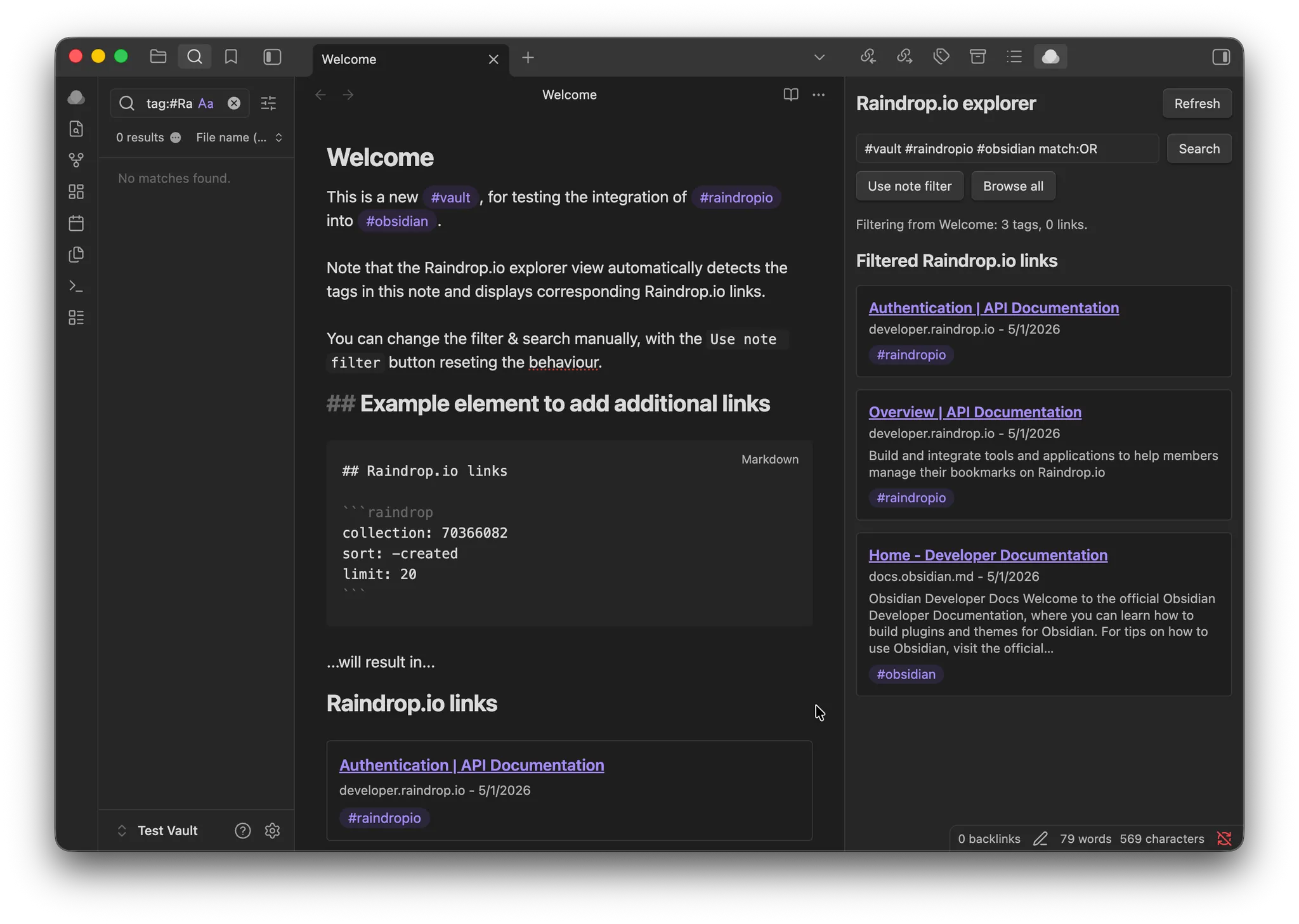
Task: Toggle editing mode pencil in status bar
Action: pos(1040,838)
